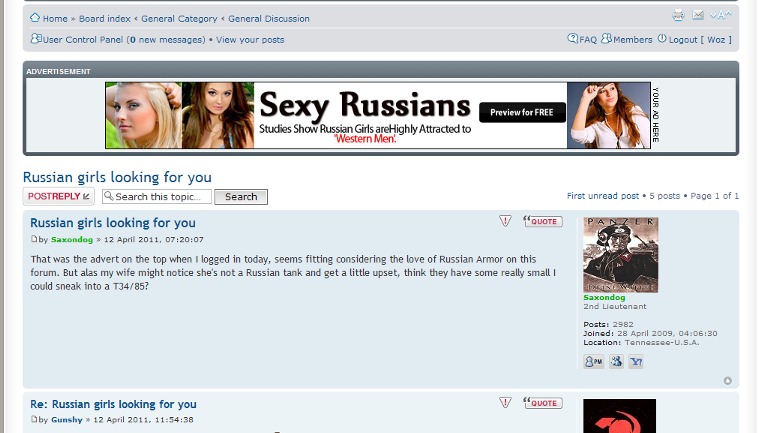
Task: Click Saxondog's Panzer avatar image
Action: pos(620,254)
